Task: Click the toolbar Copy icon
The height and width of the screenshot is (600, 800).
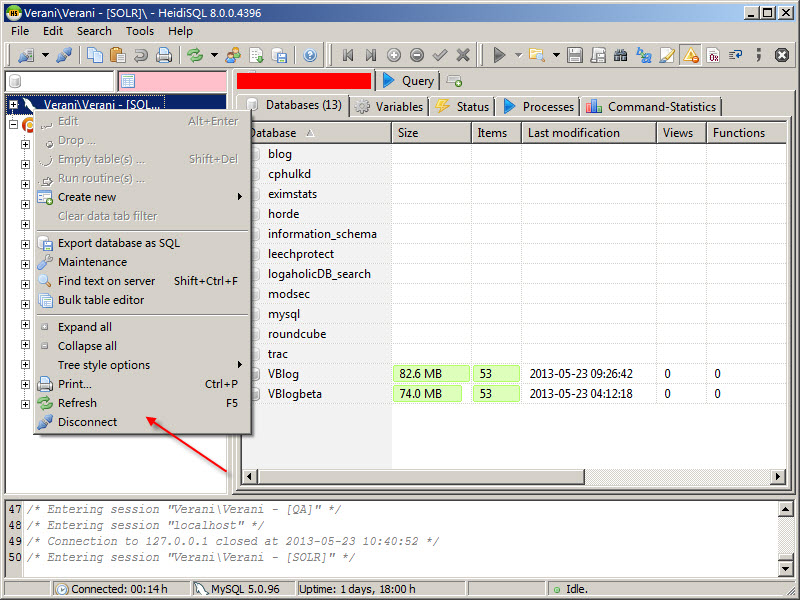Action: click(x=95, y=55)
